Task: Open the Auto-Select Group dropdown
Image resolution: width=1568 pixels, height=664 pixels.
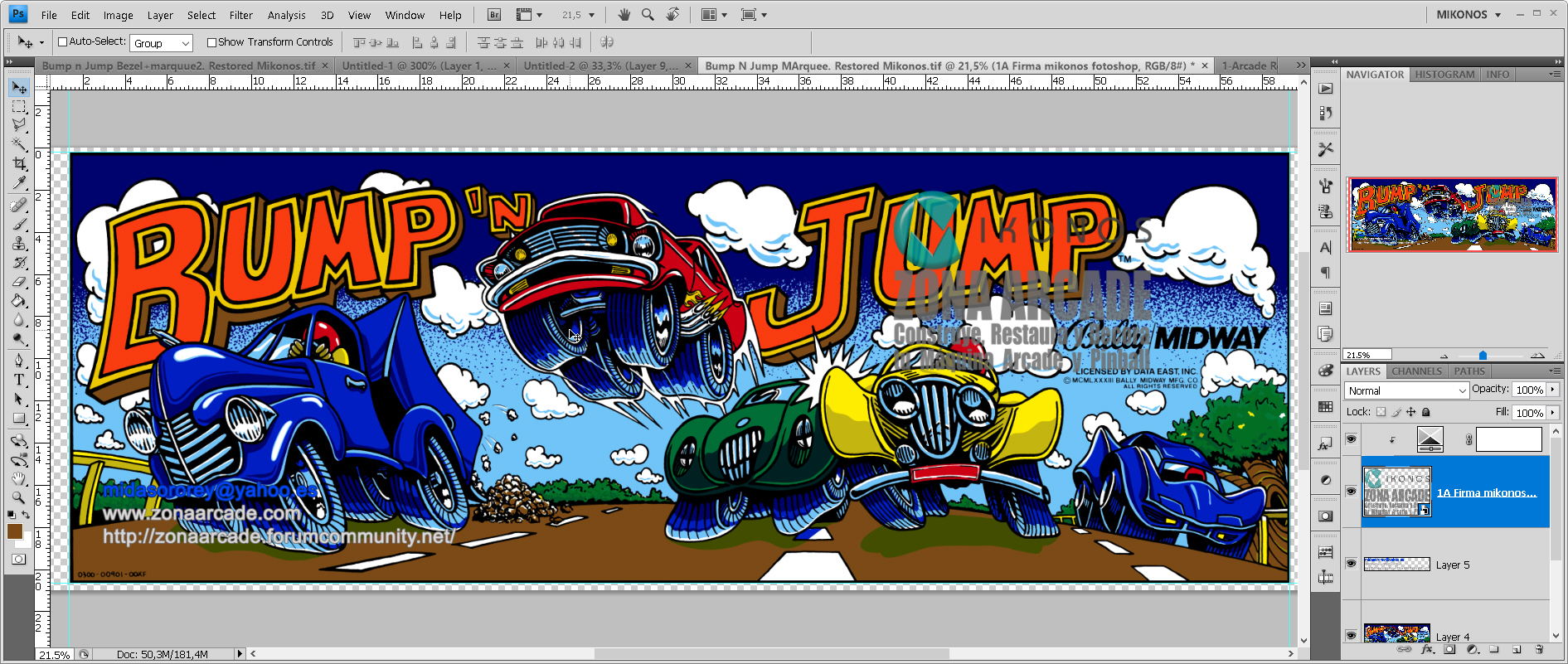Action: click(x=162, y=43)
